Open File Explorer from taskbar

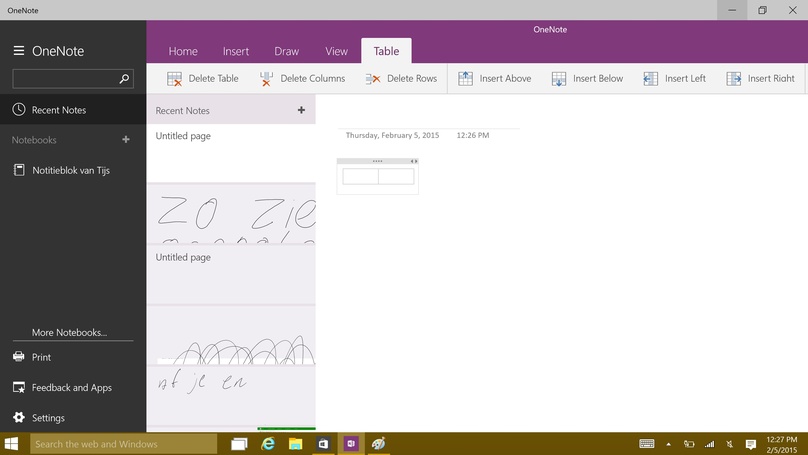[x=295, y=444]
